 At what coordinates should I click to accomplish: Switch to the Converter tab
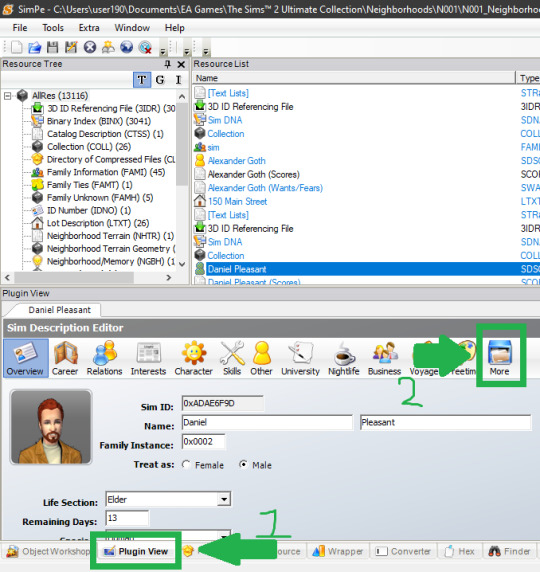point(404,551)
